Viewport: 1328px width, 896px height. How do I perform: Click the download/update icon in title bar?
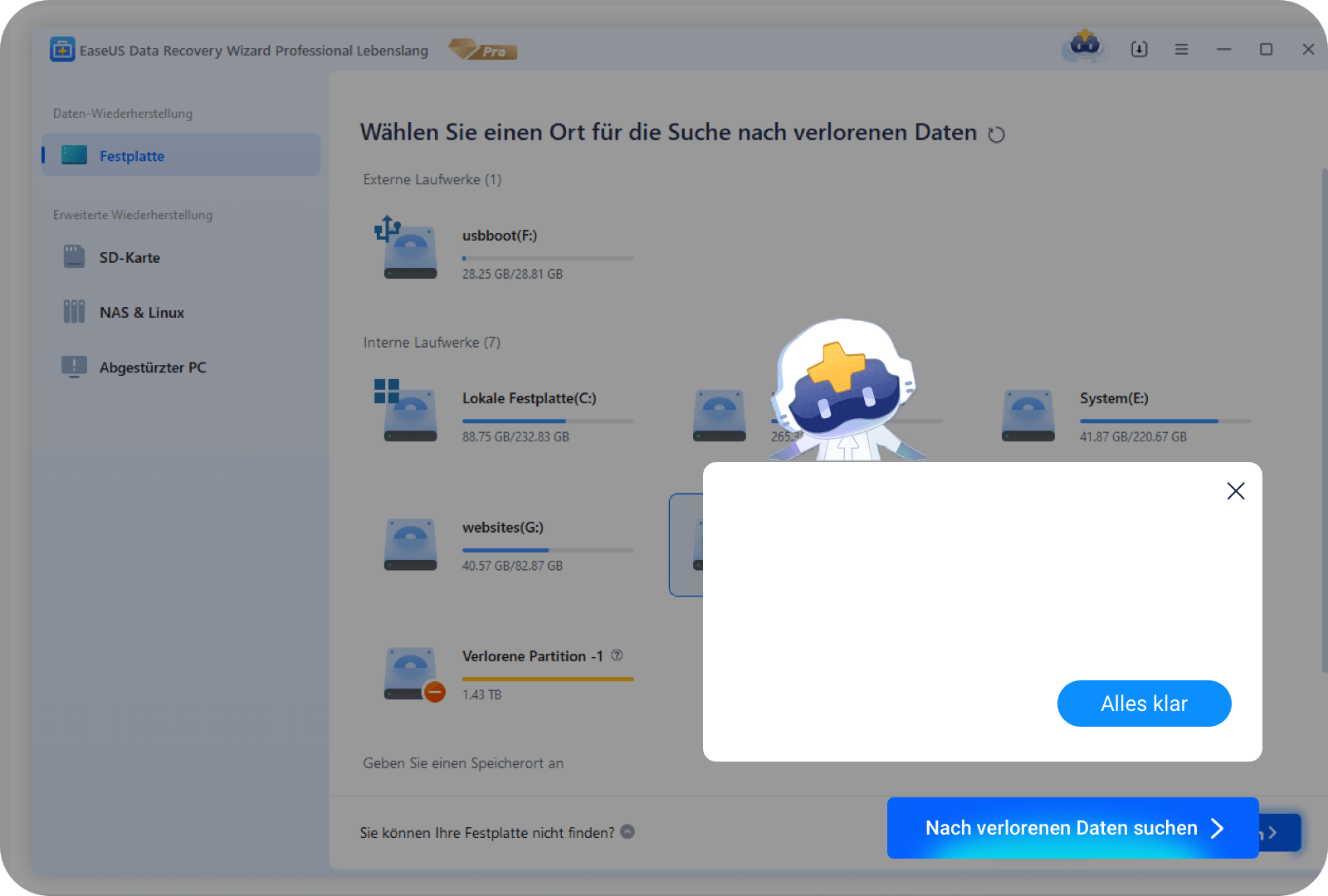pyautogui.click(x=1140, y=50)
